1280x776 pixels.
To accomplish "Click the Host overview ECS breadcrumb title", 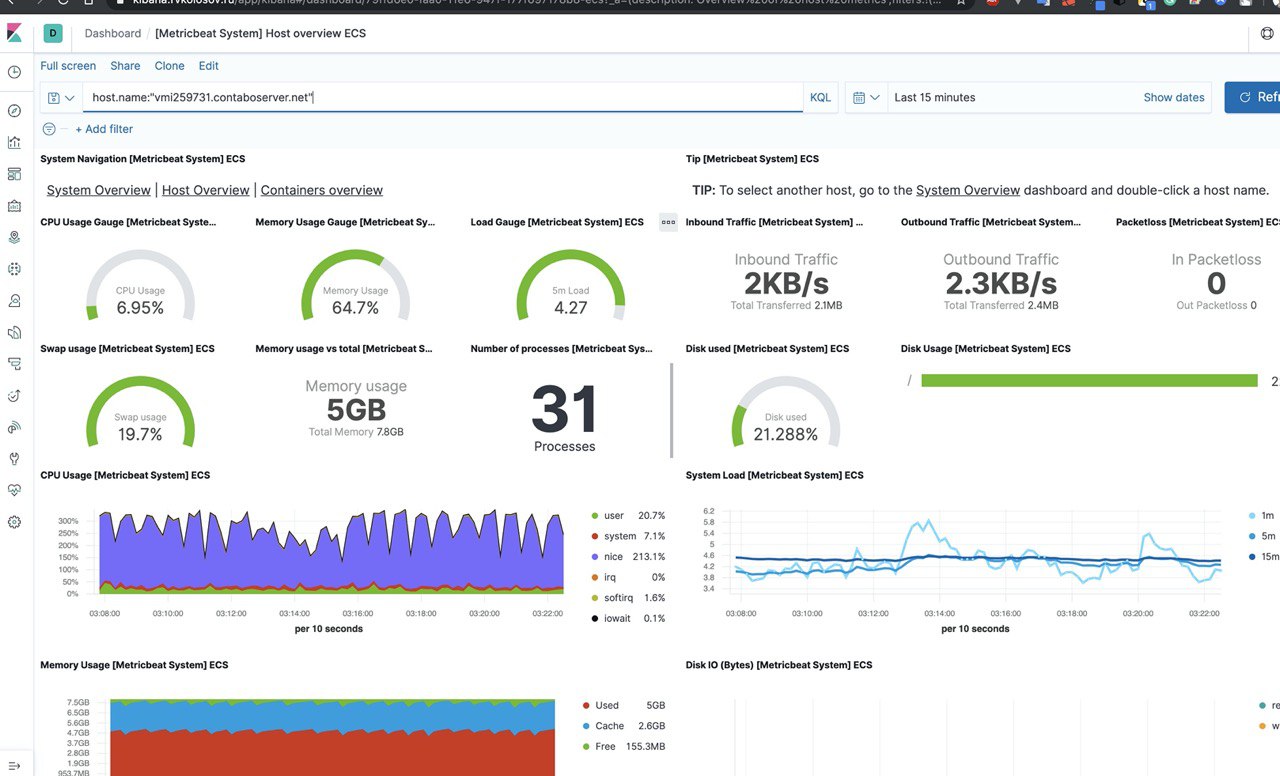I will coord(260,34).
